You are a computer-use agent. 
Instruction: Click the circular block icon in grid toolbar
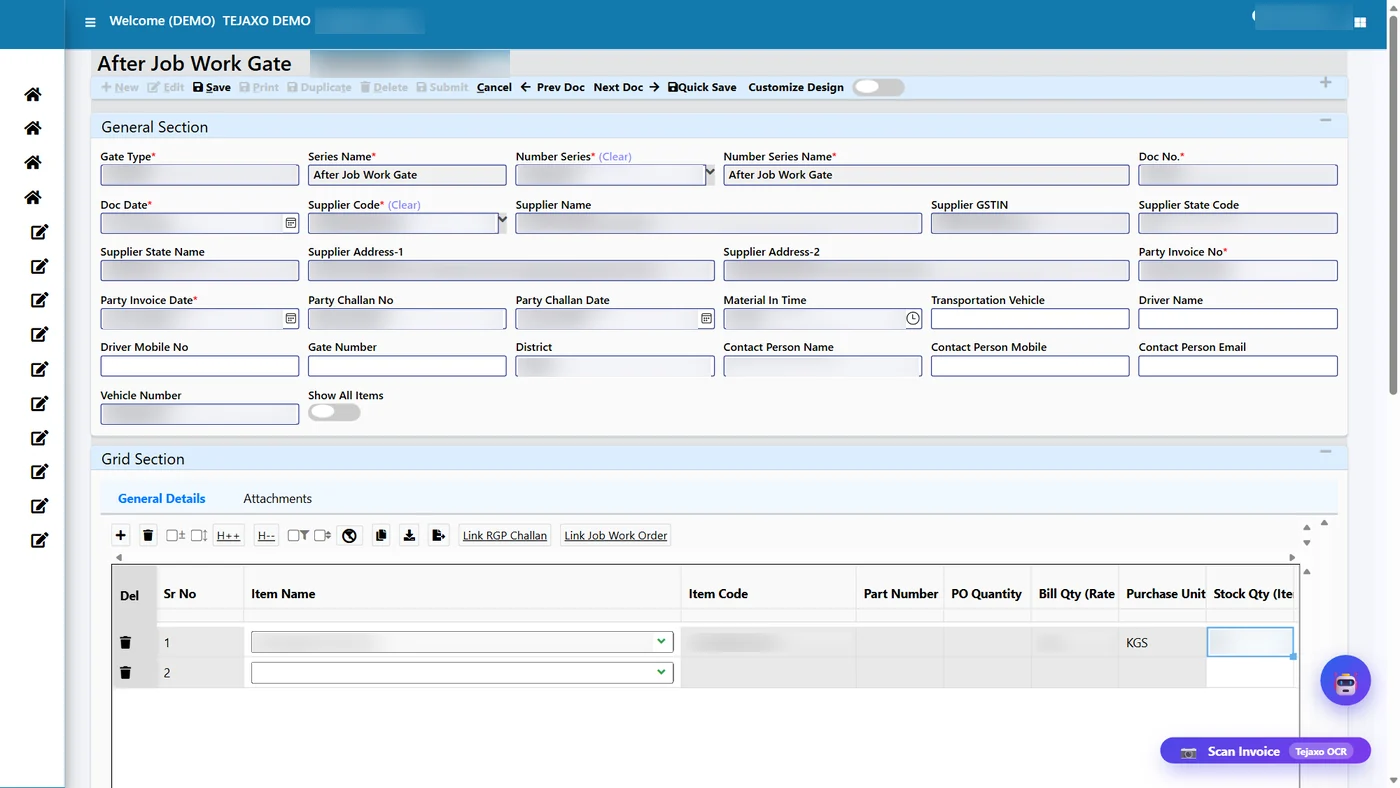click(349, 535)
